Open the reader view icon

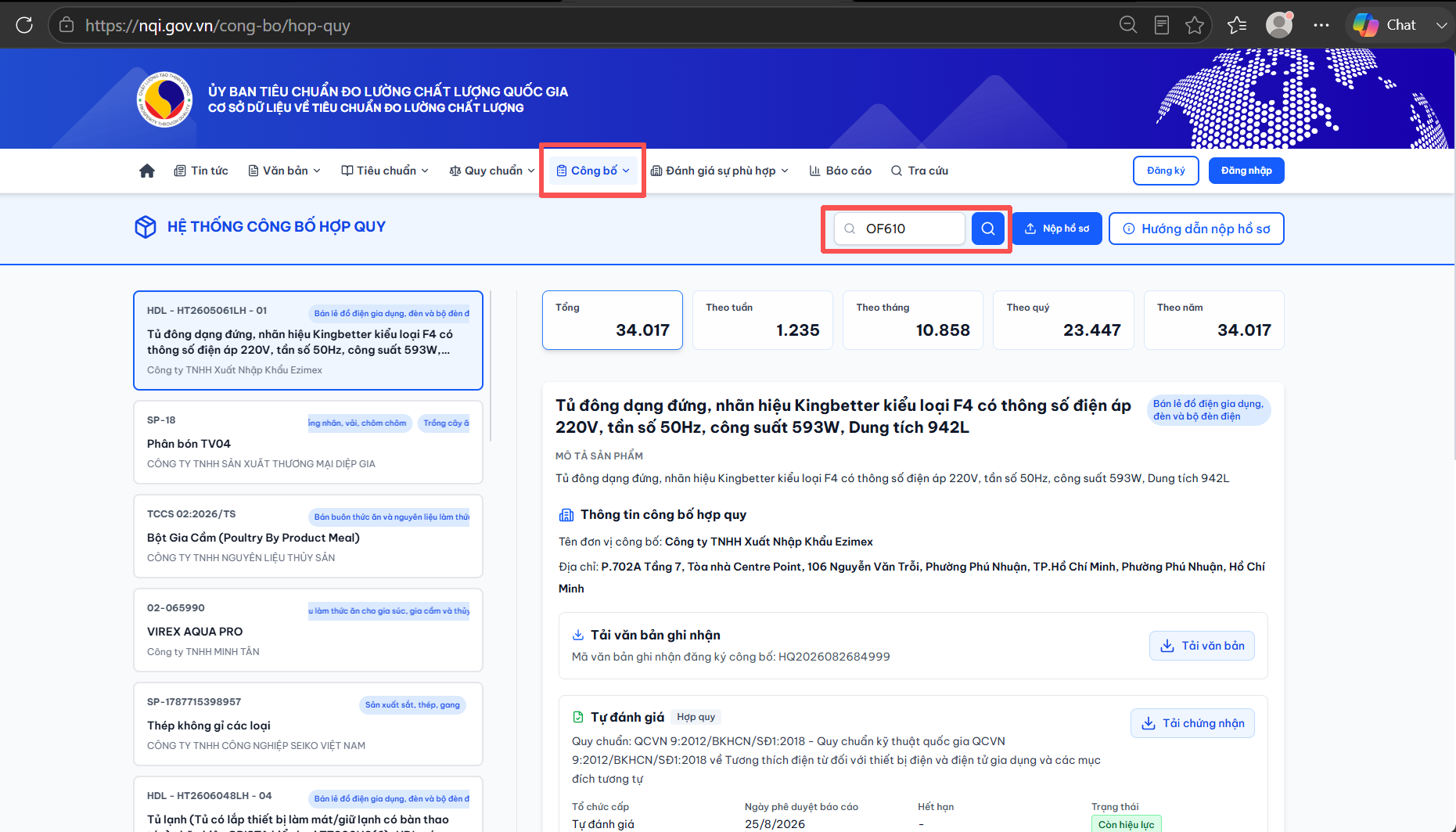pyautogui.click(x=1162, y=25)
